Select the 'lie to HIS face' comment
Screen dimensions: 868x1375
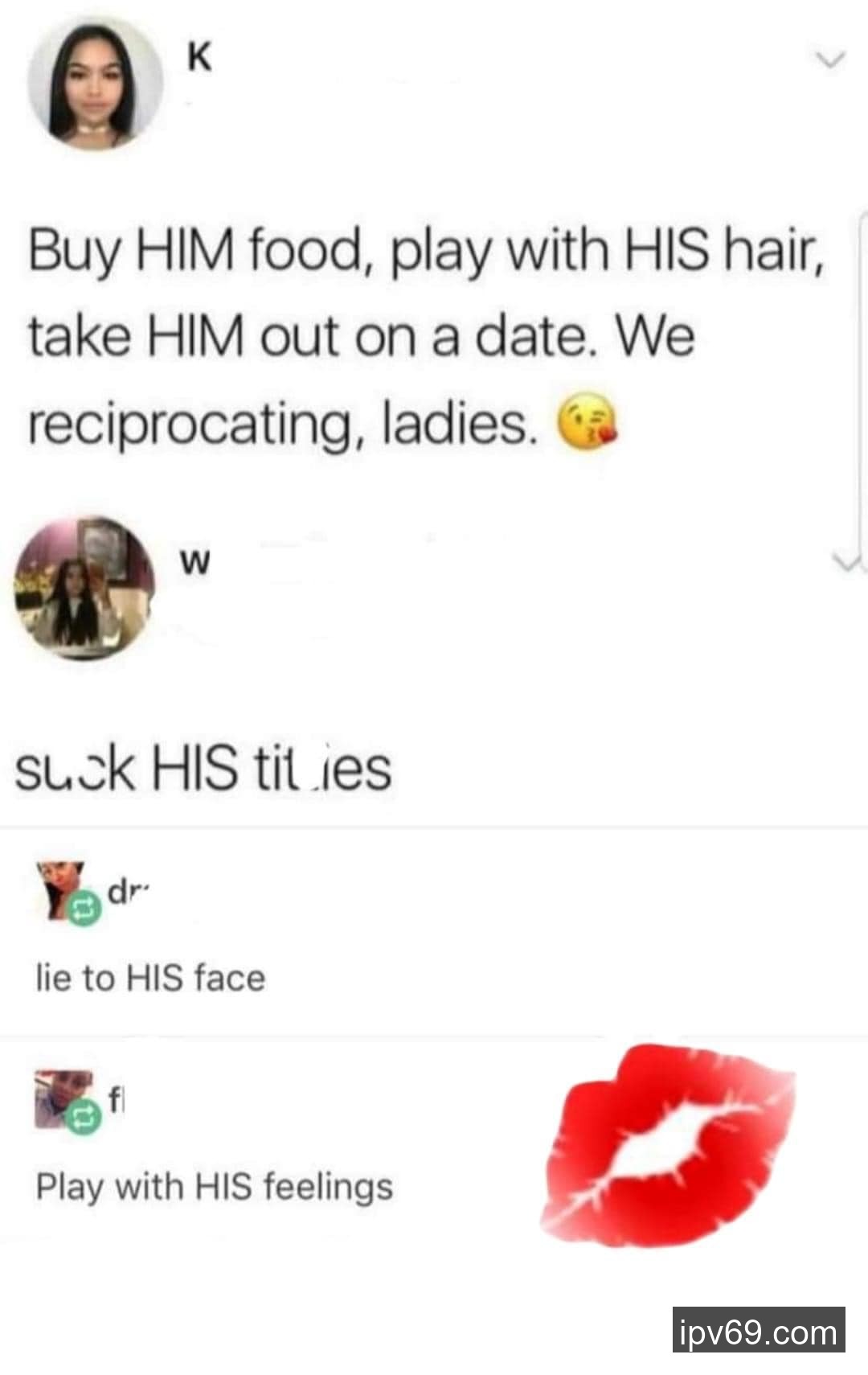150,979
